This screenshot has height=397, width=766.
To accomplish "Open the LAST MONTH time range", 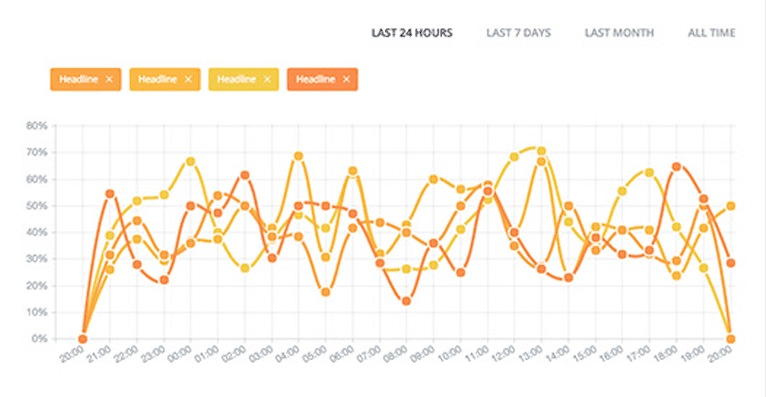I will (x=619, y=33).
